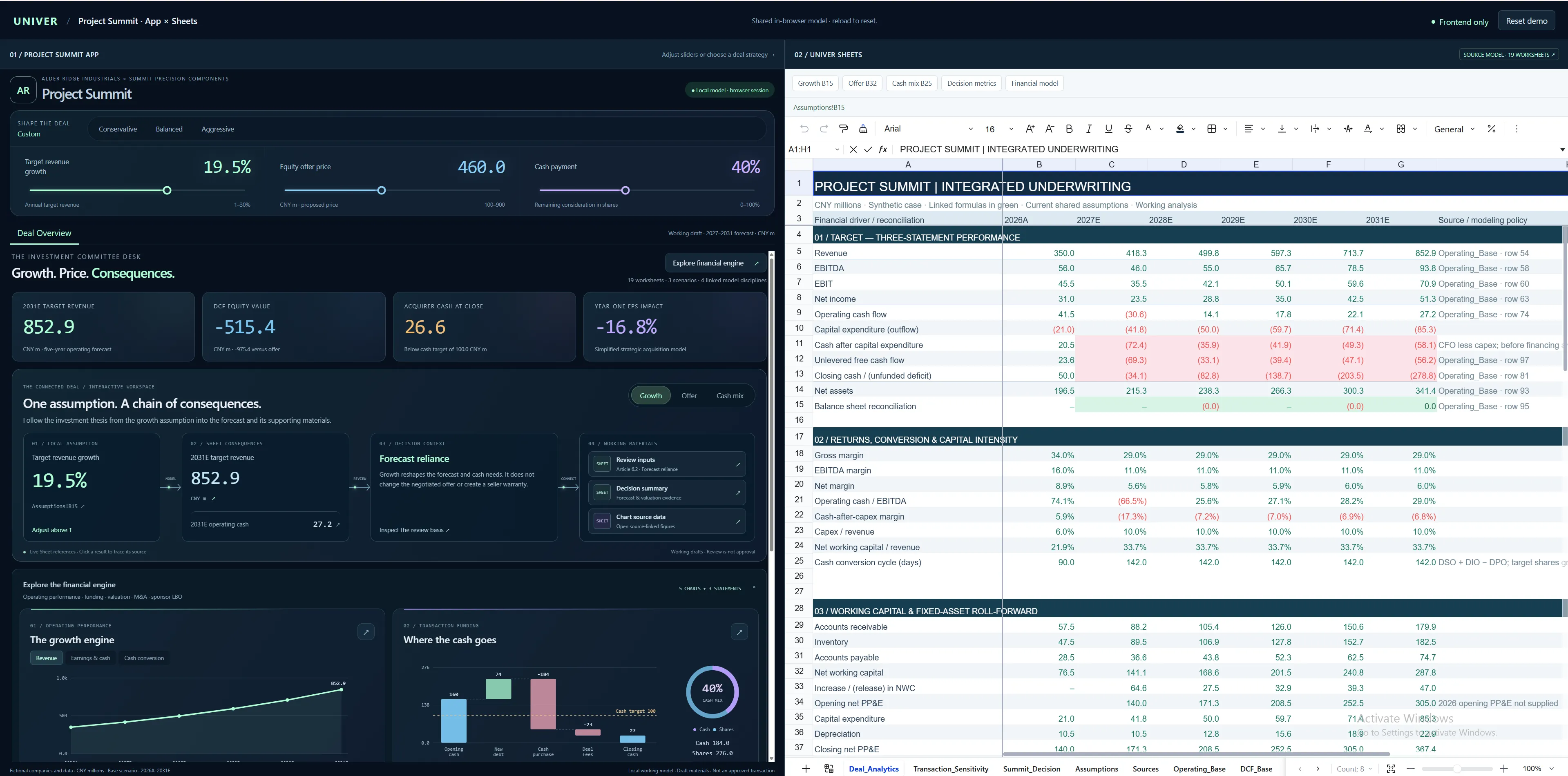The image size is (1568, 776).
Task: Switch to the Assumptions sheet tab
Action: 1096,769
